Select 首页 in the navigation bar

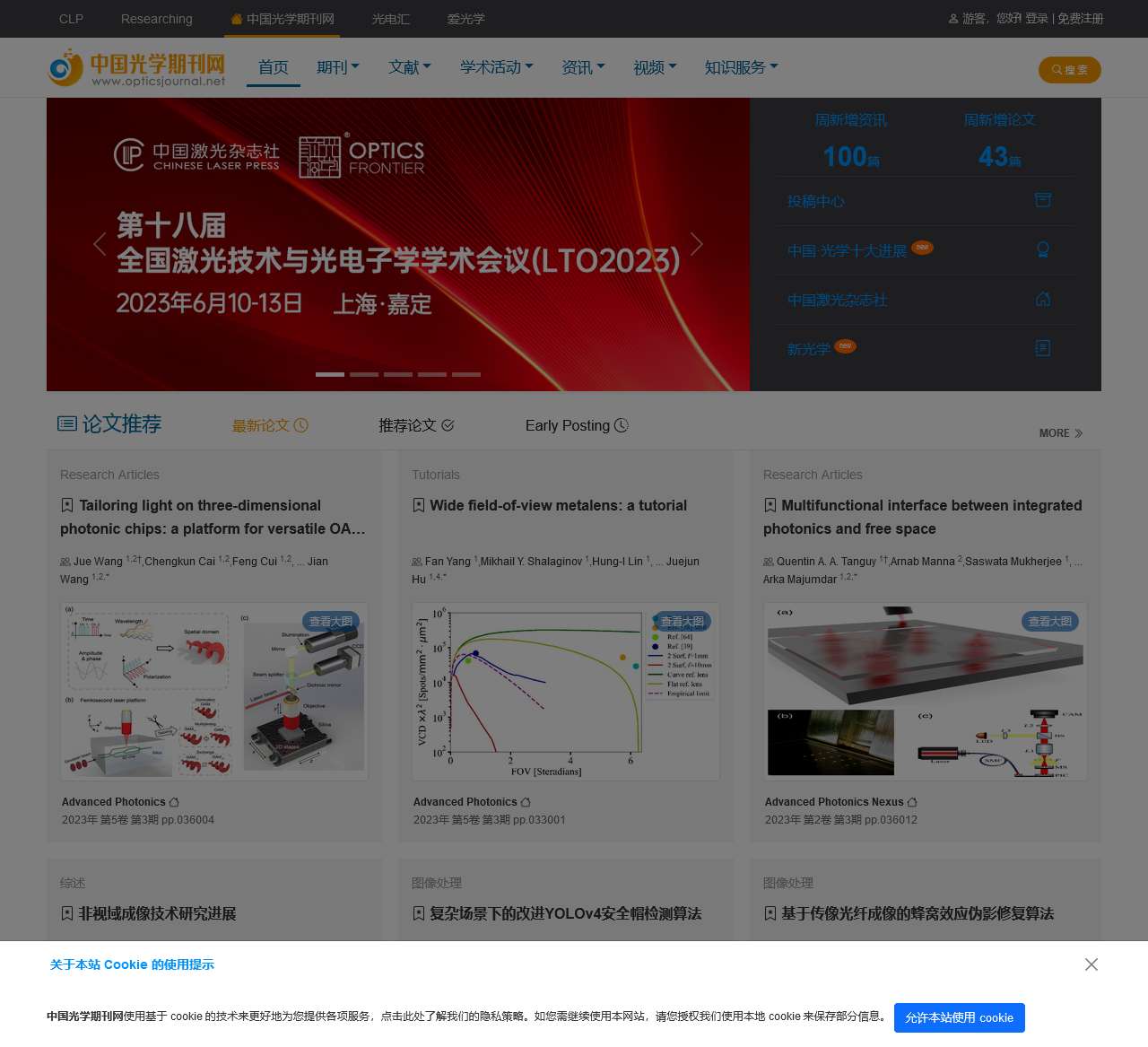tap(274, 66)
